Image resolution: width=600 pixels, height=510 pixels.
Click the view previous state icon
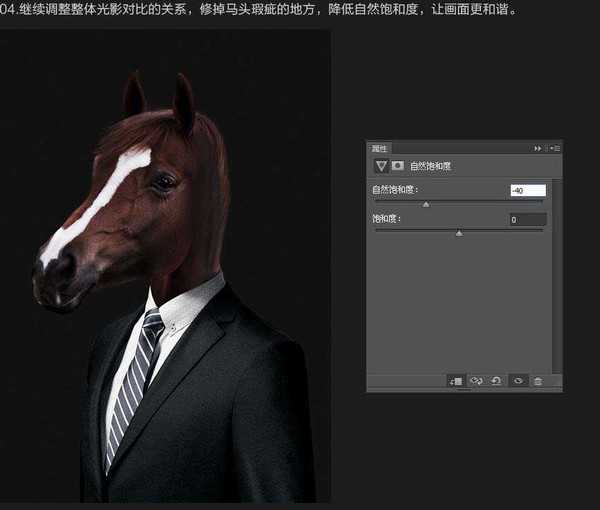pyautogui.click(x=477, y=381)
